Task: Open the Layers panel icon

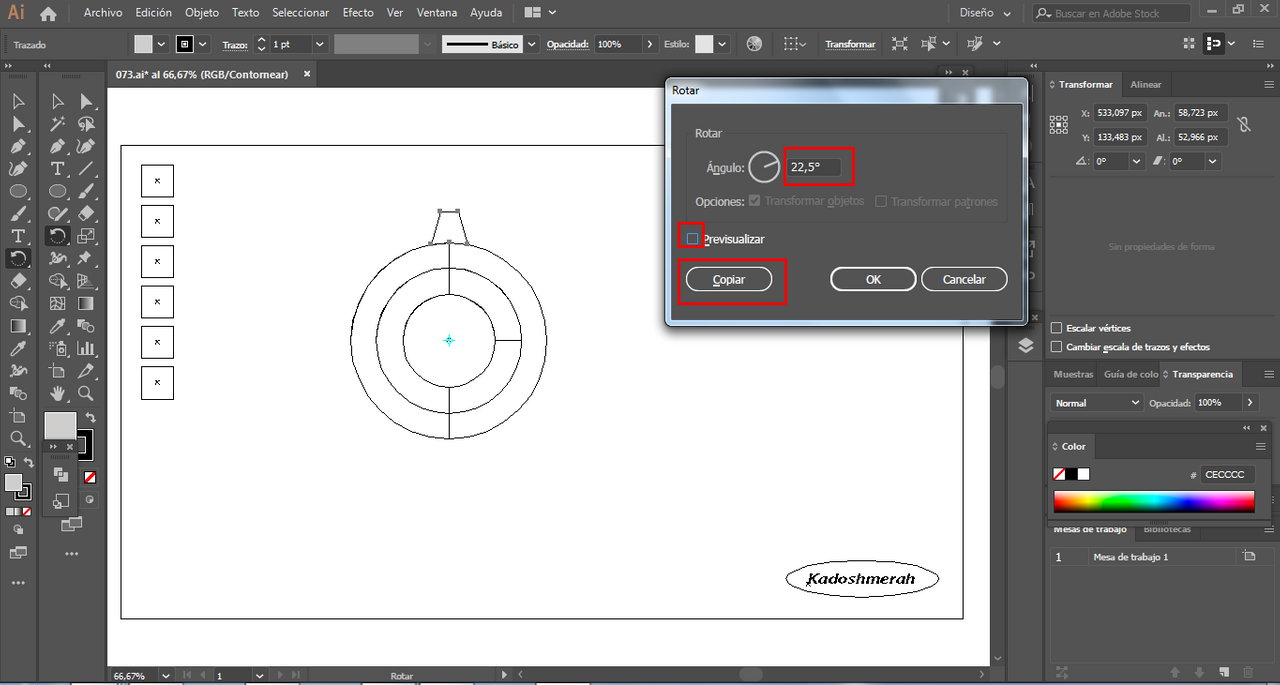Action: [x=1026, y=345]
